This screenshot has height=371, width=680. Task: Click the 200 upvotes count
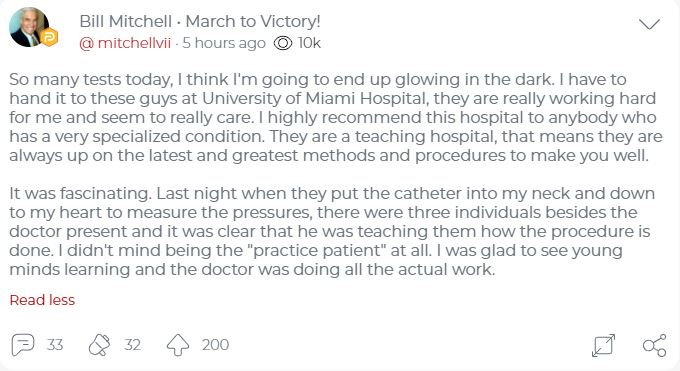point(215,345)
